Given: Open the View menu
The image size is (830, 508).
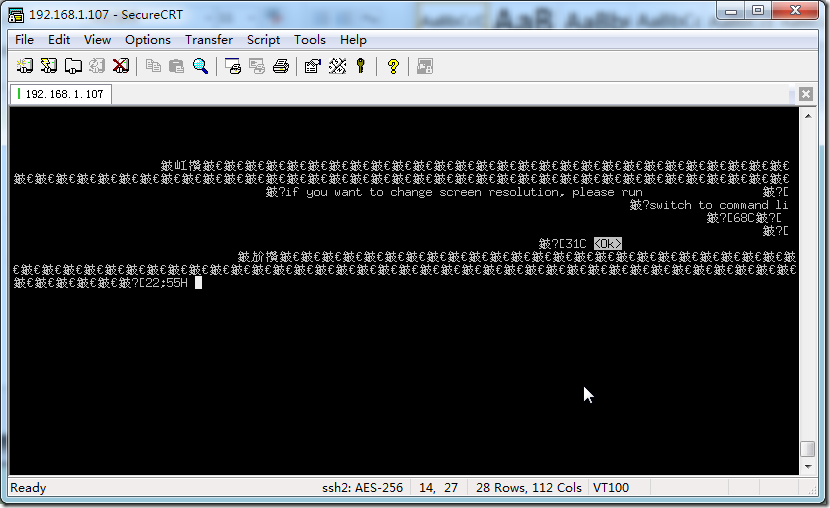Looking at the screenshot, I should tap(97, 40).
